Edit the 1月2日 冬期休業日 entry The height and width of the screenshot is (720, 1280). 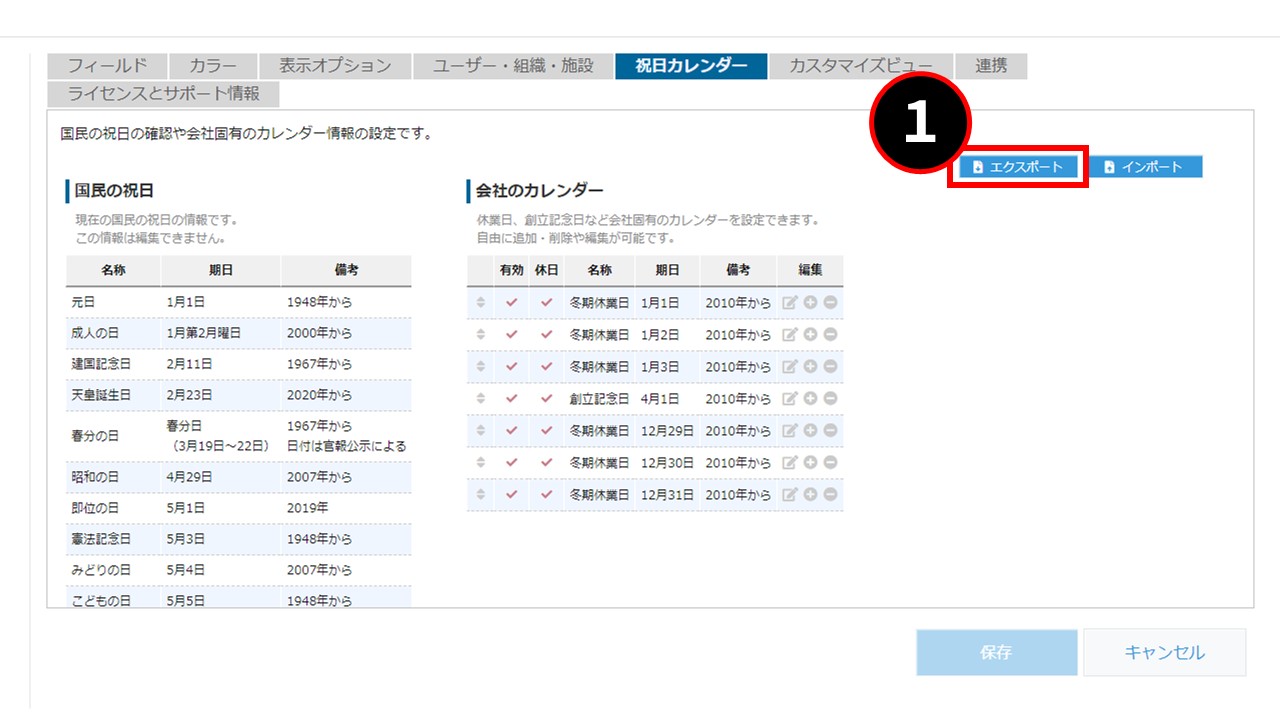click(790, 335)
